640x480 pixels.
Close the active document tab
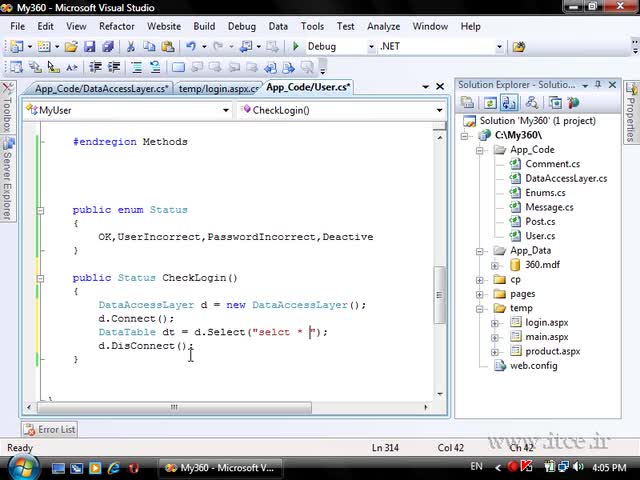point(440,87)
